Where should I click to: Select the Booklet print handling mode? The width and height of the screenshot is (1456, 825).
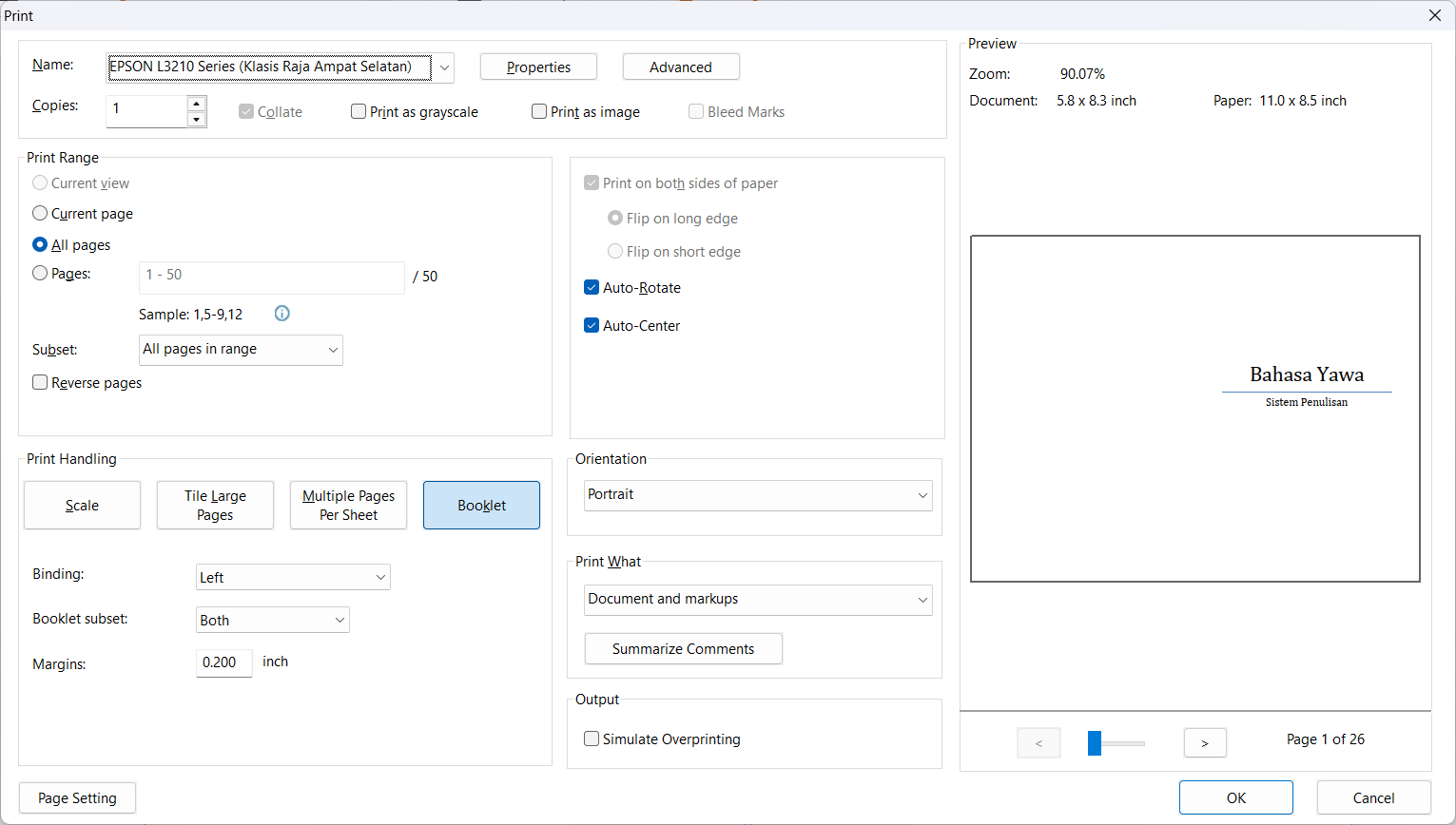tap(481, 505)
